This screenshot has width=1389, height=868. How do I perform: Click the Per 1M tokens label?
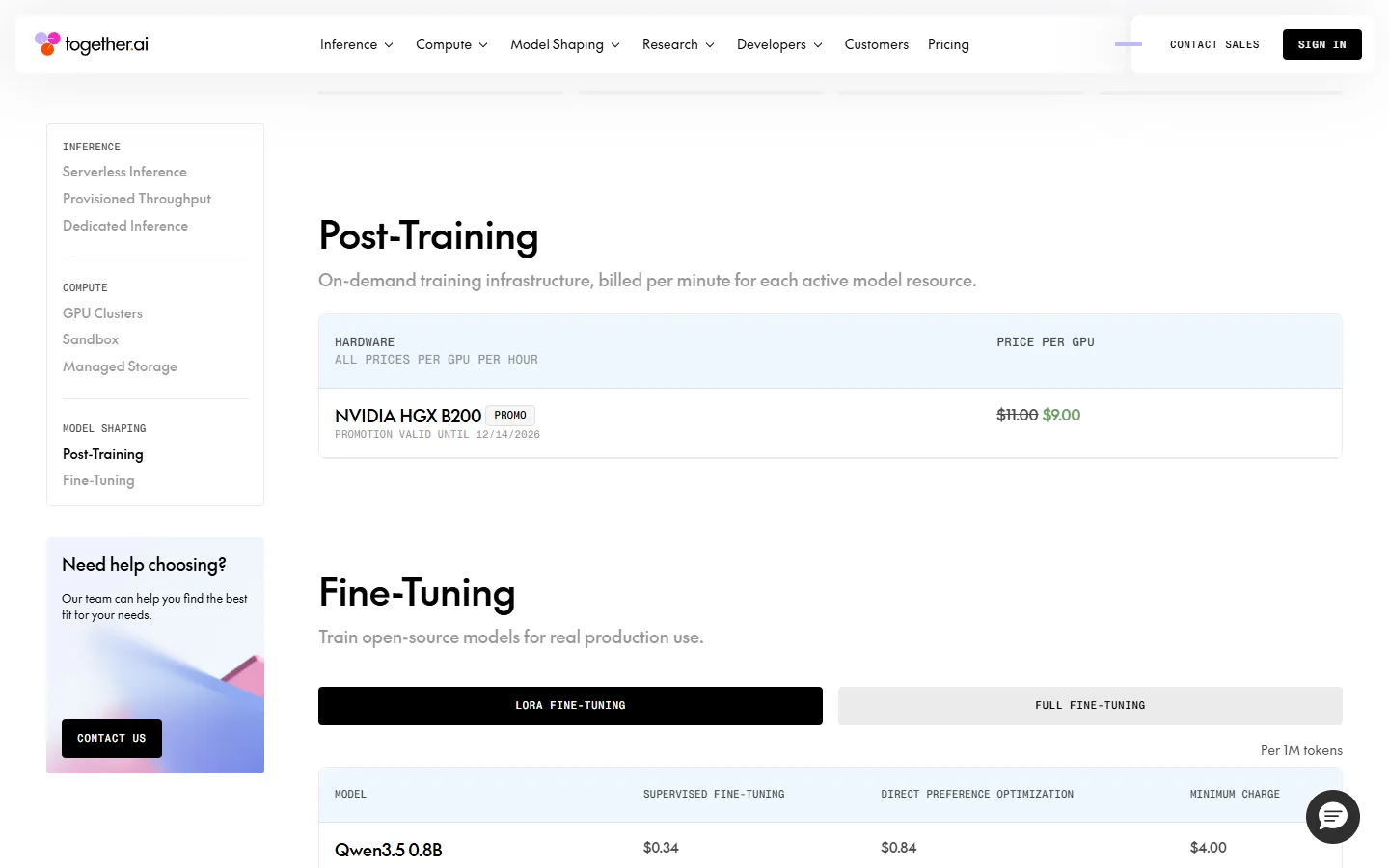point(1301,750)
